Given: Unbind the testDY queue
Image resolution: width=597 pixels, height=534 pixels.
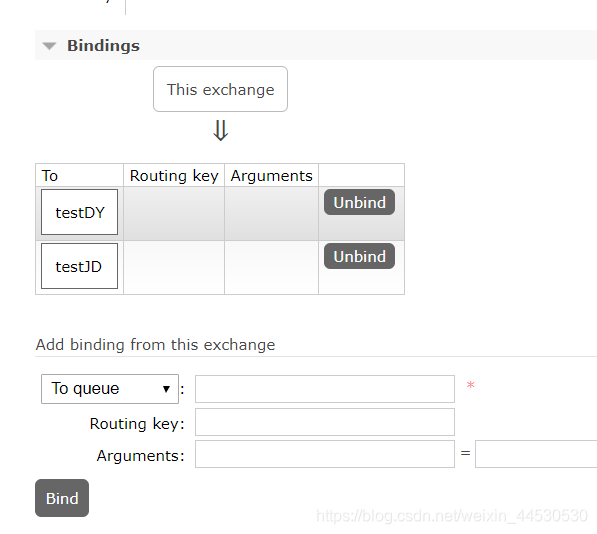Looking at the screenshot, I should (x=359, y=202).
